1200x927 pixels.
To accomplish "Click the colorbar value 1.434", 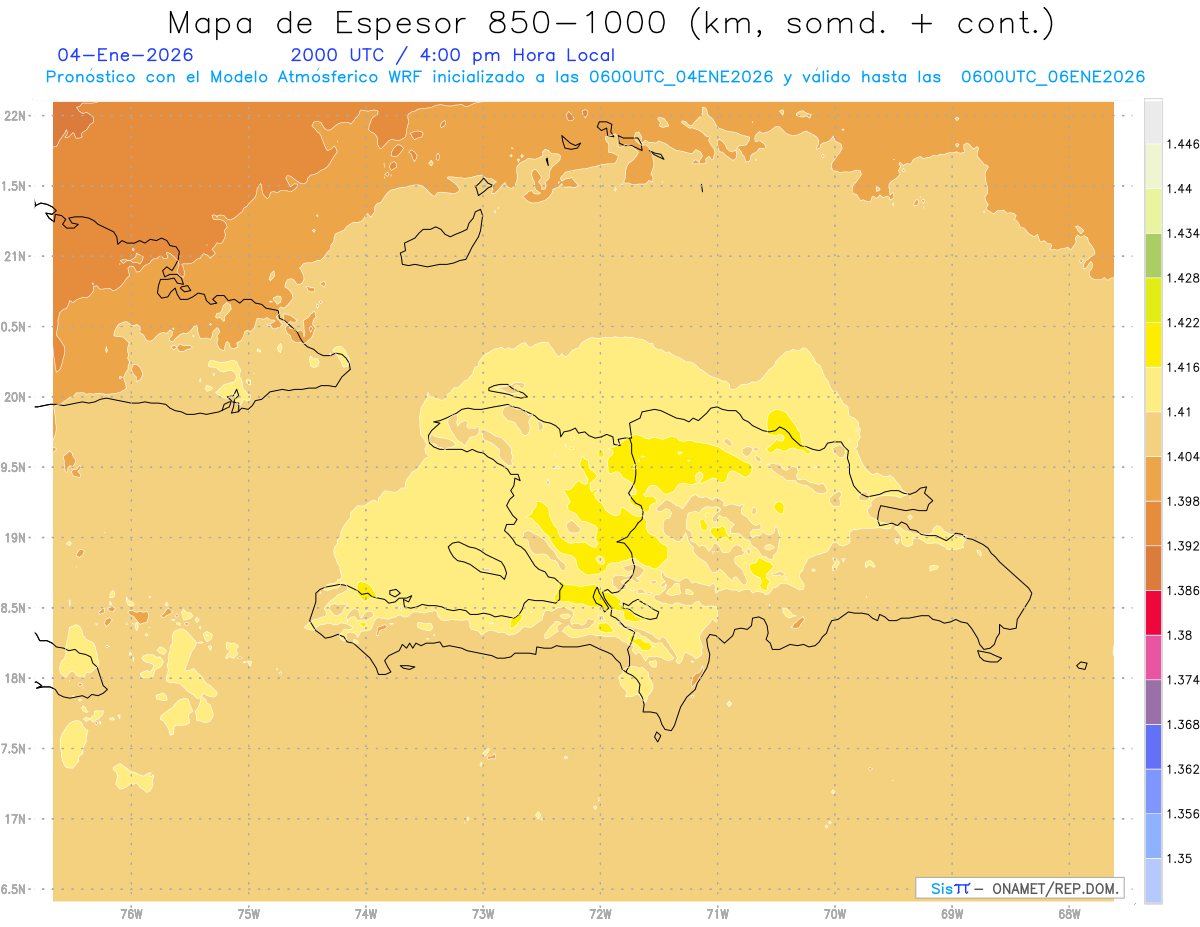I will coord(1183,233).
